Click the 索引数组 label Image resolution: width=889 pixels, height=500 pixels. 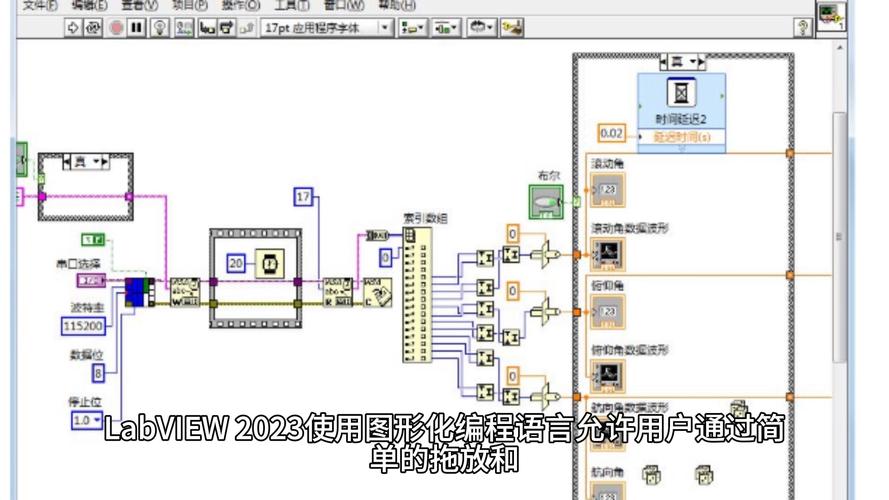click(425, 218)
